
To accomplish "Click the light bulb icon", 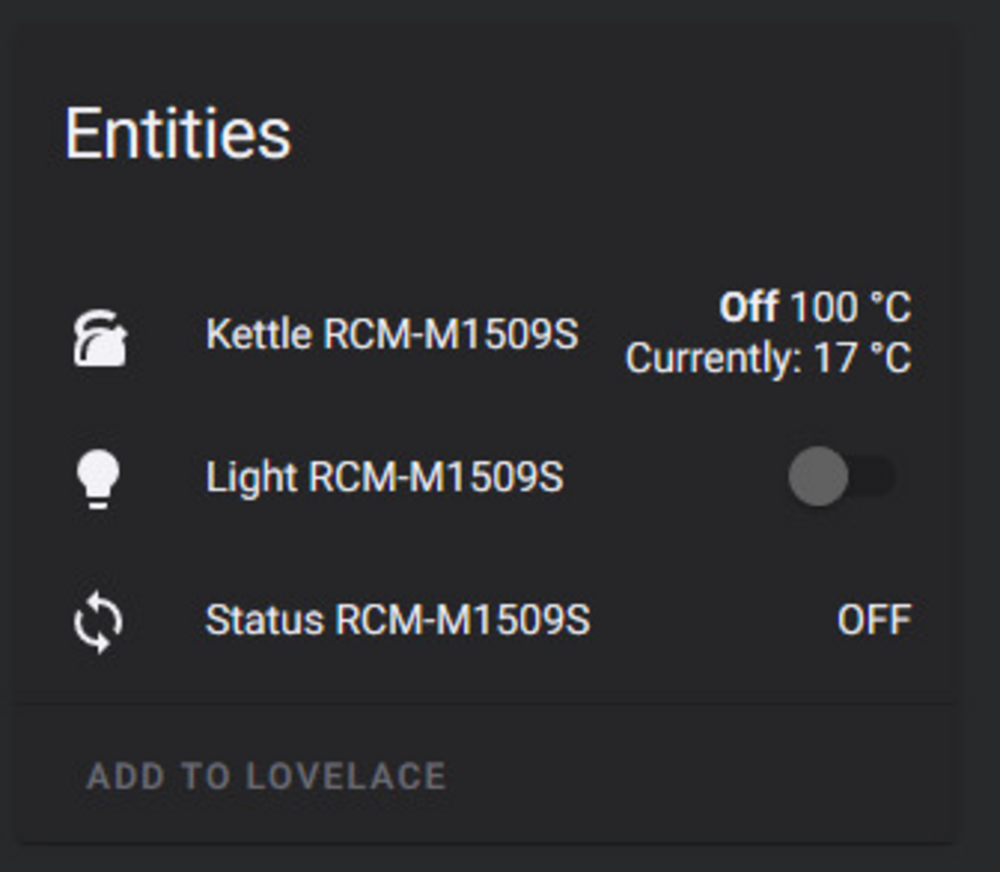I will point(98,479).
